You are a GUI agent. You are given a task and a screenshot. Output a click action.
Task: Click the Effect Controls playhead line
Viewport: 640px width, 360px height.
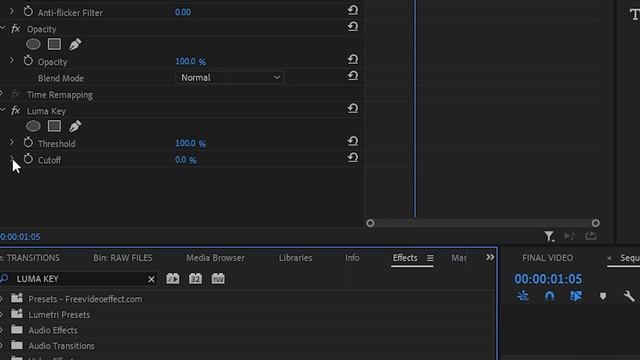coord(415,109)
